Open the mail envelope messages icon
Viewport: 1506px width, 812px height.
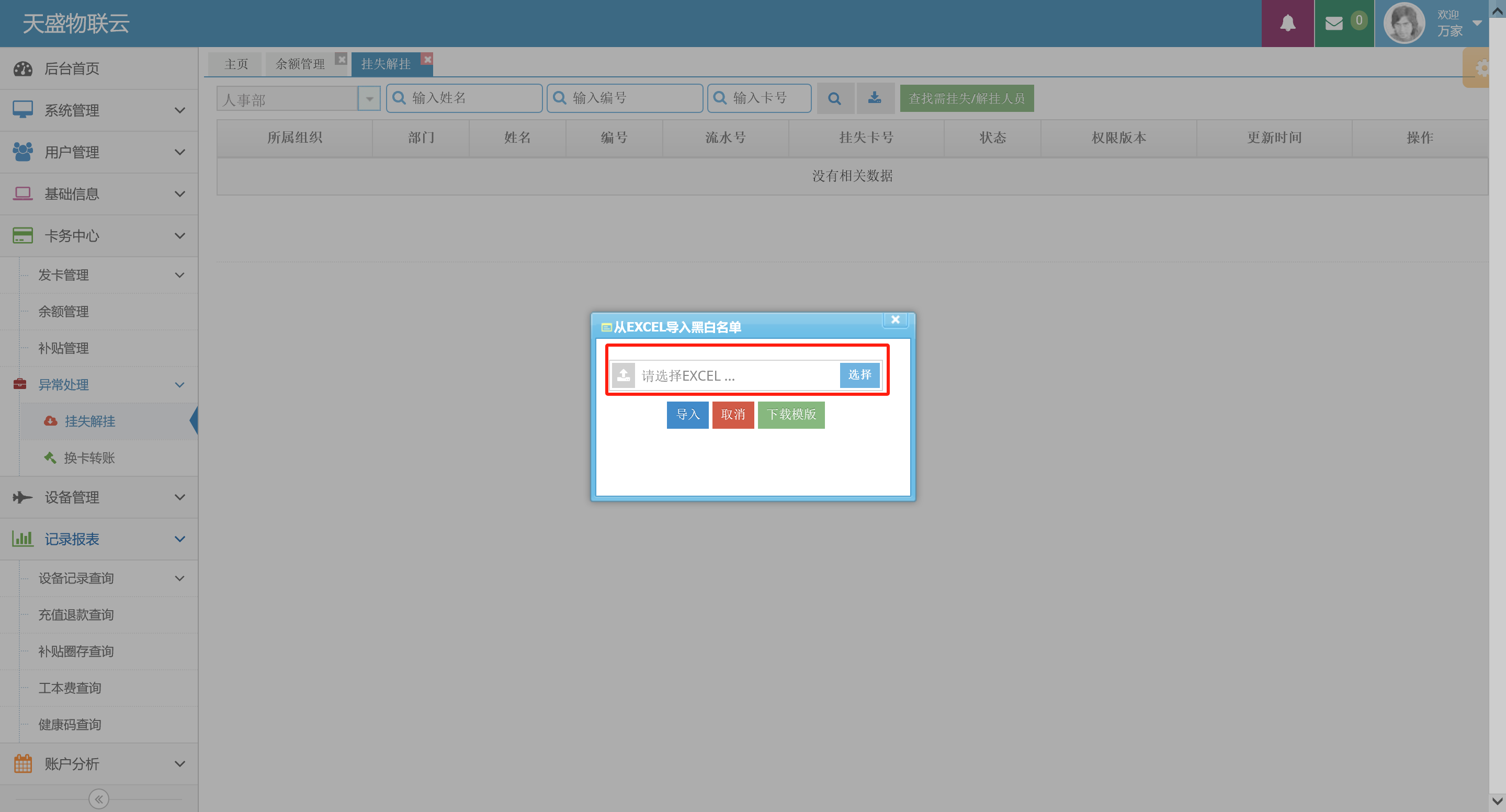(1333, 24)
